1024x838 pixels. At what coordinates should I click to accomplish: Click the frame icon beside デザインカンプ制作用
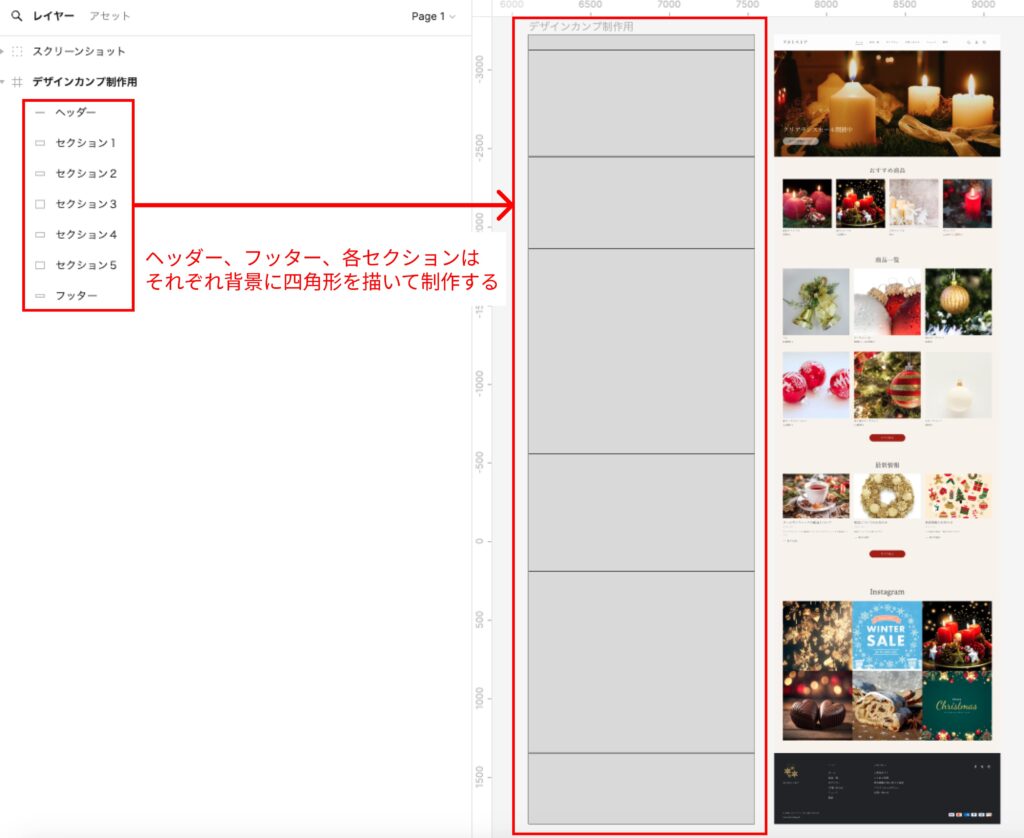(17, 82)
